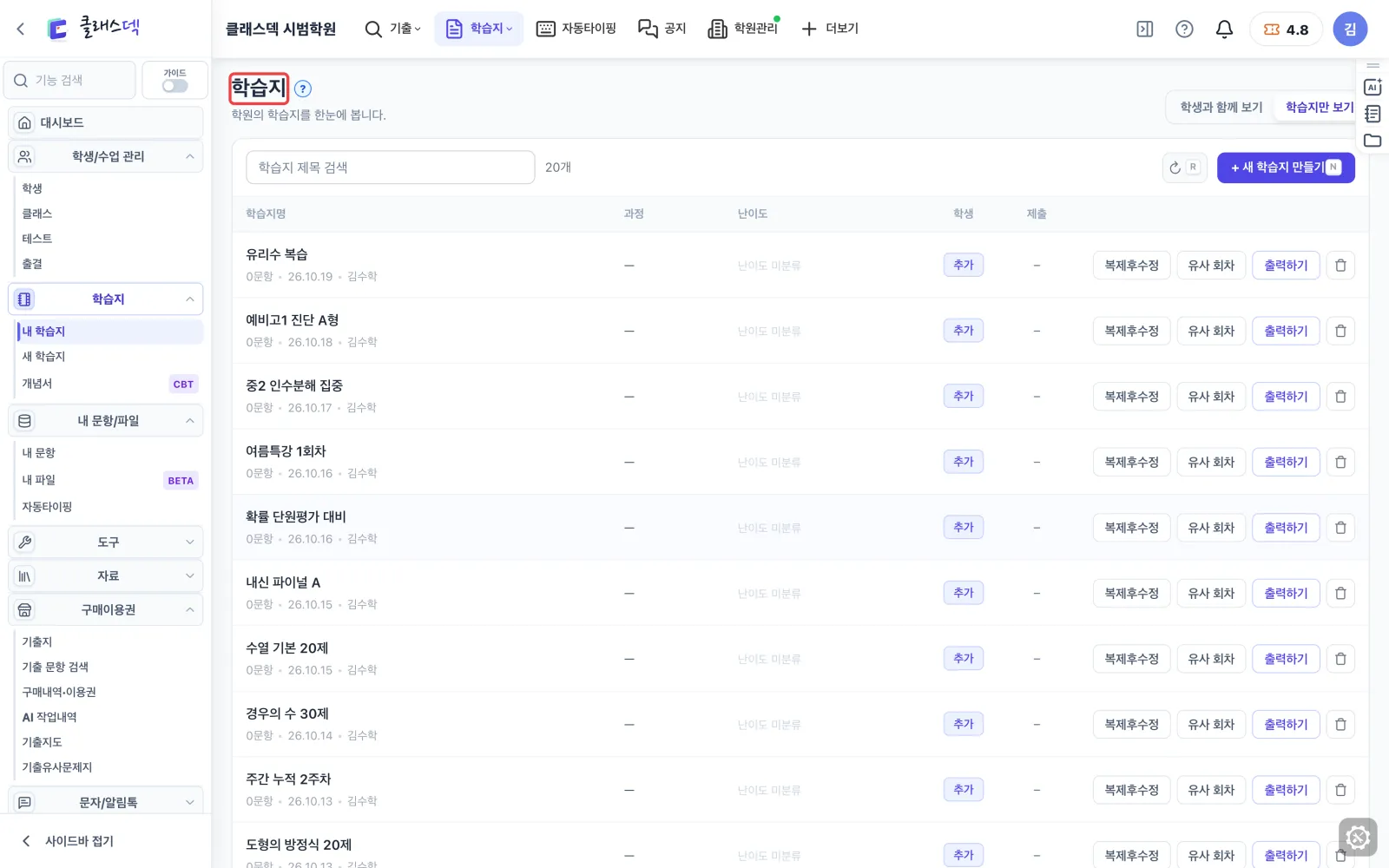
Task: Delete the 여름특강 1회차 worksheet via trash icon
Action: point(1340,462)
